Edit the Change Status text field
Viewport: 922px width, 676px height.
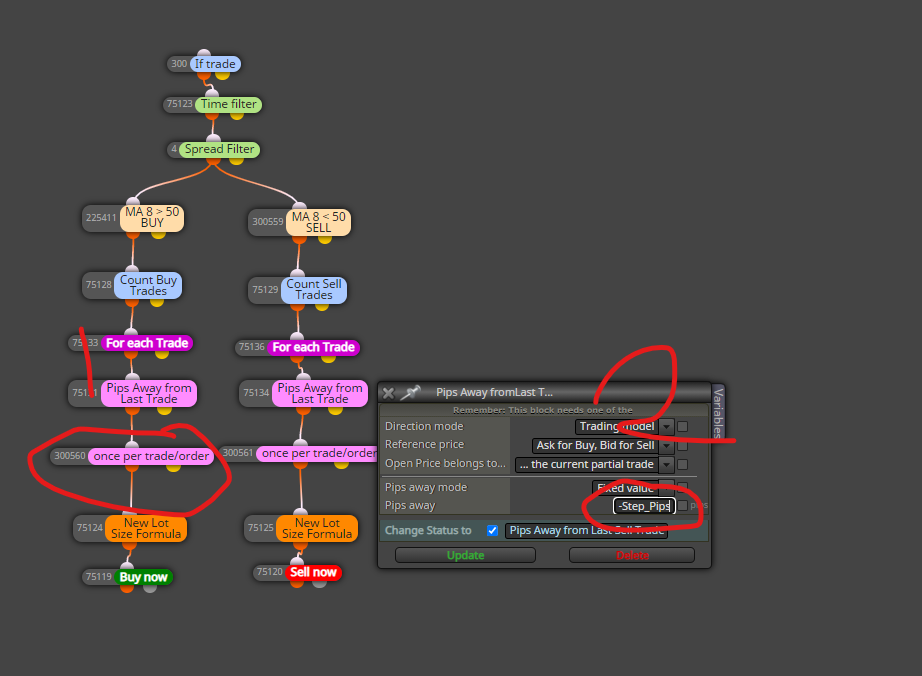coord(586,531)
